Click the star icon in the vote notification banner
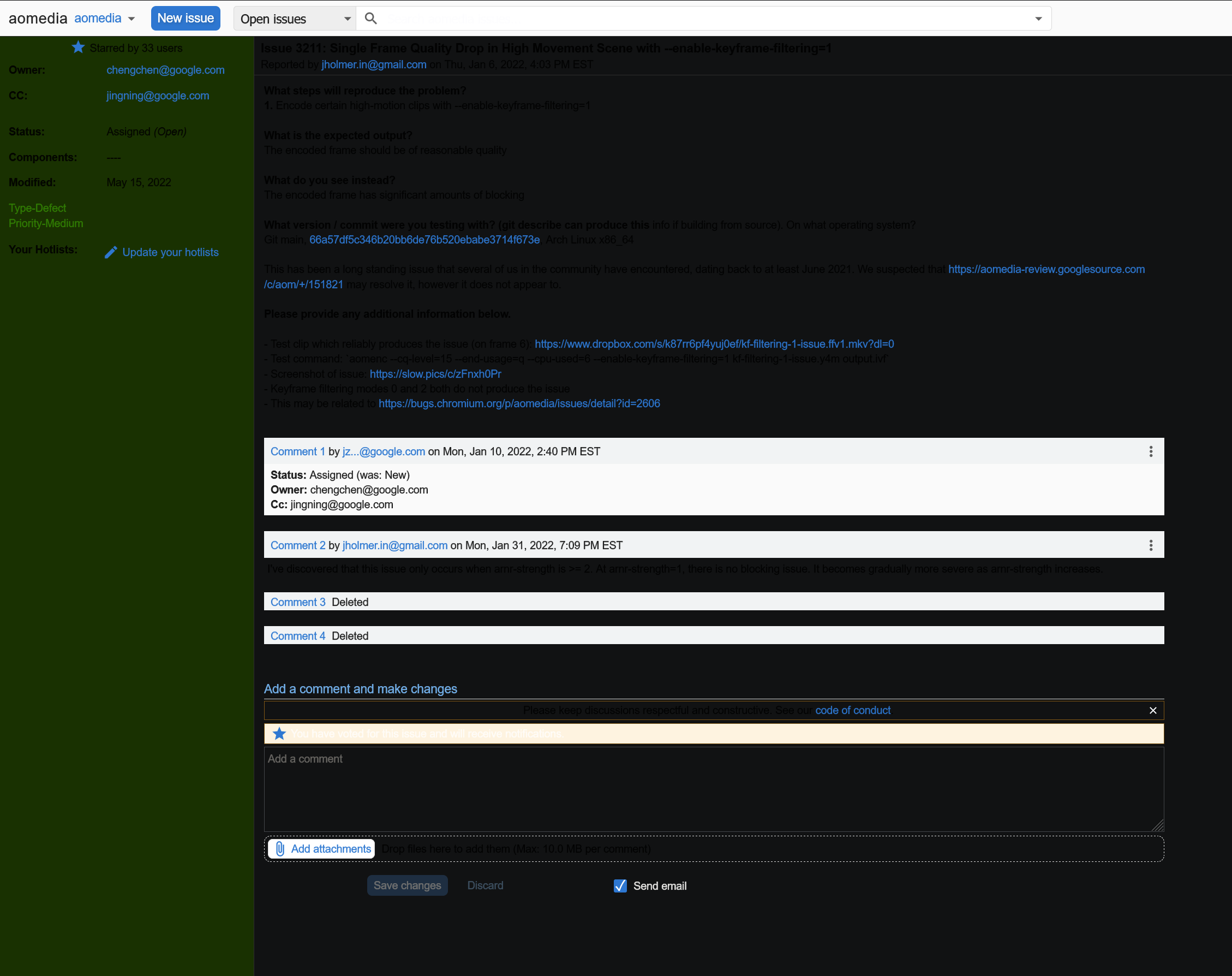The image size is (1232, 976). coord(278,733)
